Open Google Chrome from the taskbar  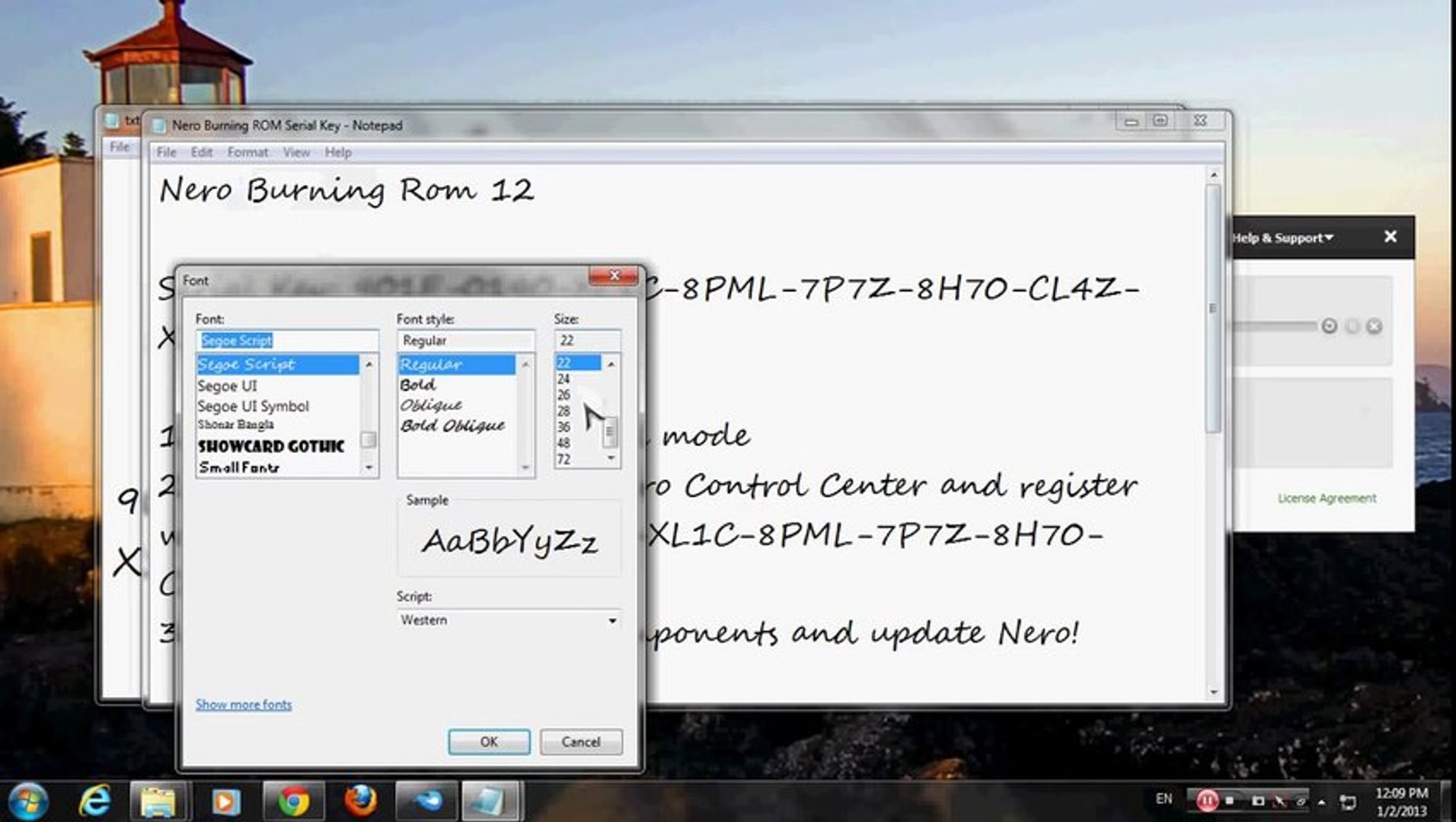[293, 801]
